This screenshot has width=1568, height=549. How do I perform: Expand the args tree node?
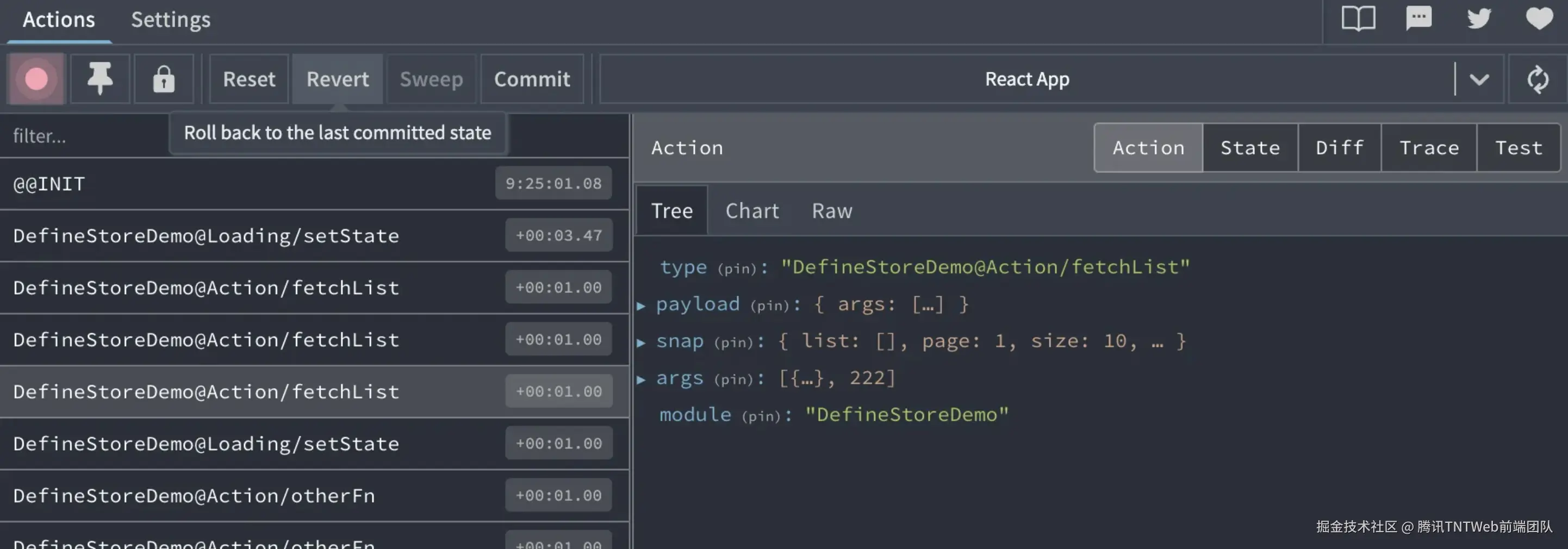pyautogui.click(x=641, y=380)
